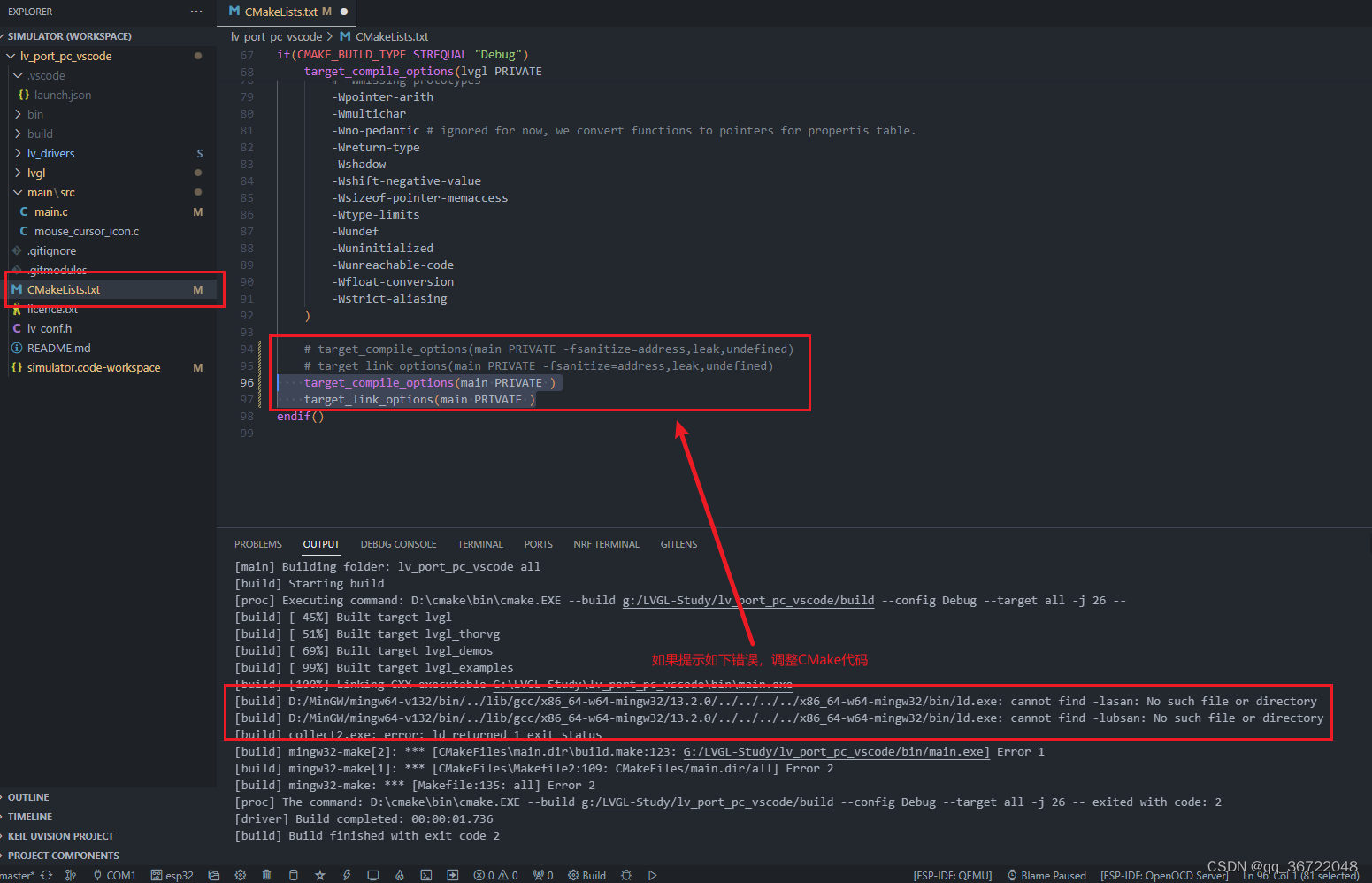The width and height of the screenshot is (1372, 883).
Task: Collapse lv_port_pc_vscode folder
Action: pos(66,56)
